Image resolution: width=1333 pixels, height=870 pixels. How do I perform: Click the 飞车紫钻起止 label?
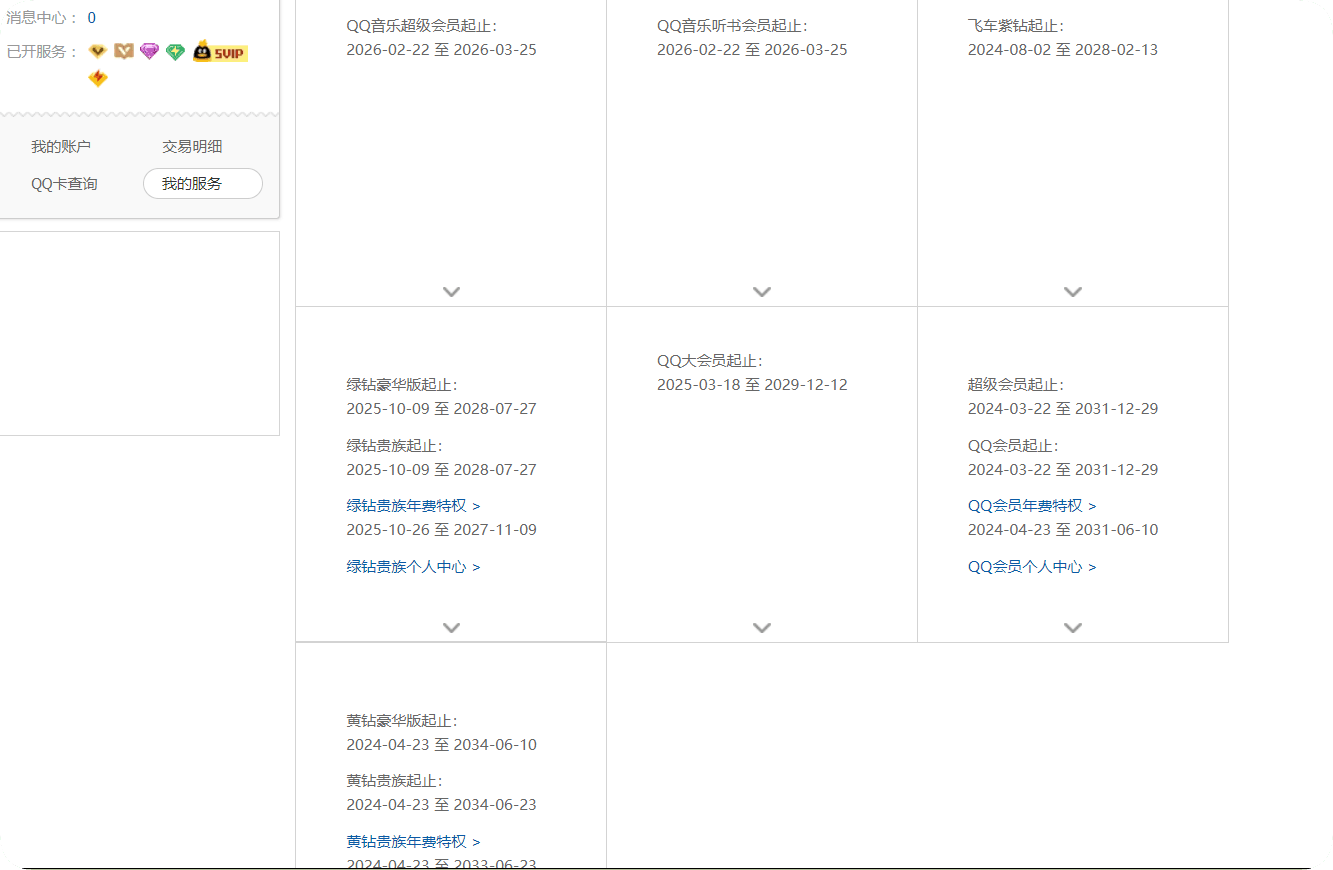(x=1016, y=26)
